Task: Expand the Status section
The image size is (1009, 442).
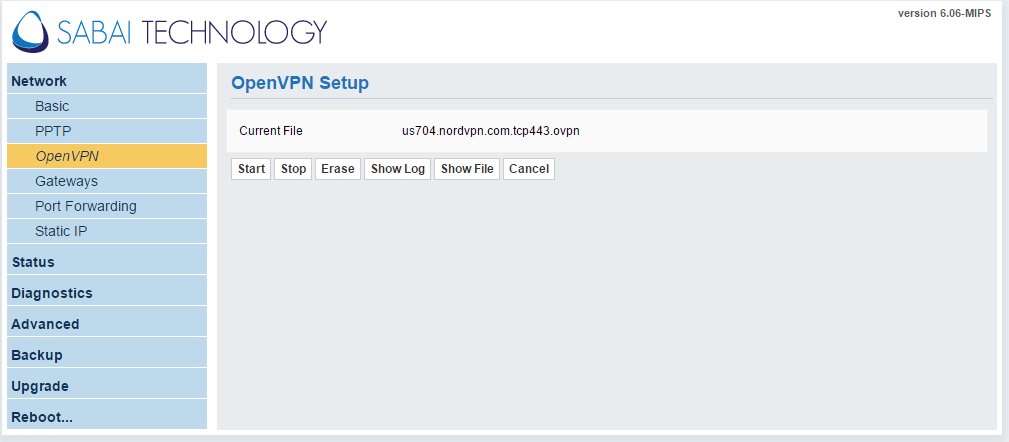Action: pos(33,262)
